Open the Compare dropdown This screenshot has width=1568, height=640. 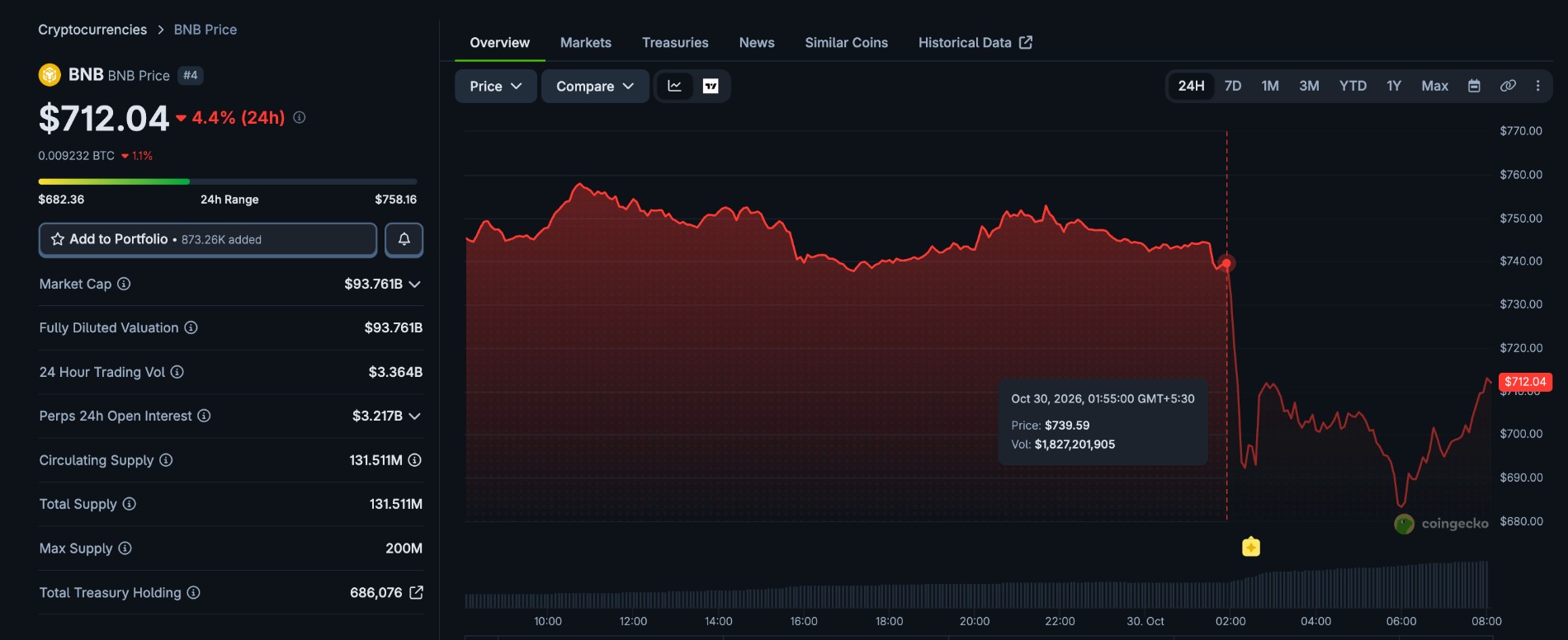coord(595,86)
